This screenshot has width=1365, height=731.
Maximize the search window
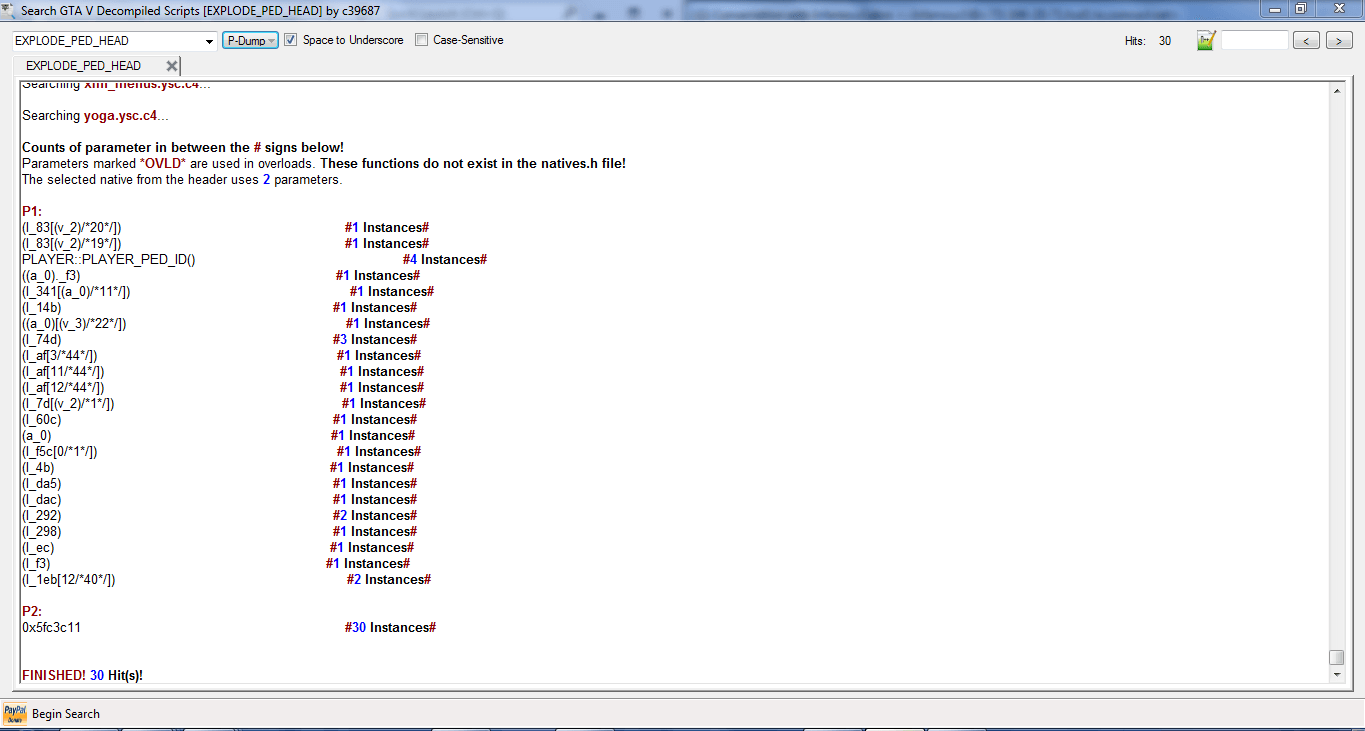[x=1300, y=9]
